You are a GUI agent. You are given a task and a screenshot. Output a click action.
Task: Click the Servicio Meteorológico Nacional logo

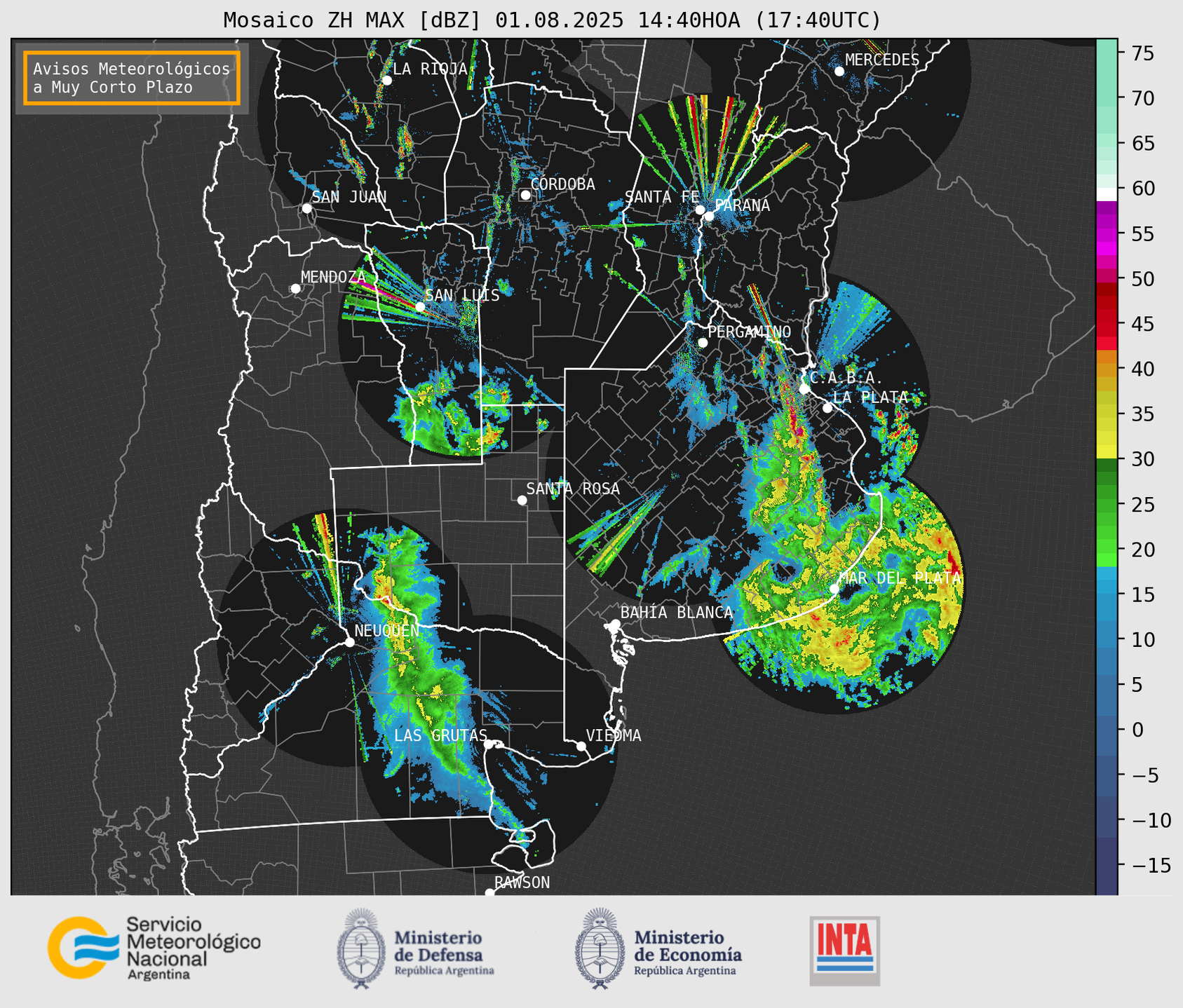154,948
